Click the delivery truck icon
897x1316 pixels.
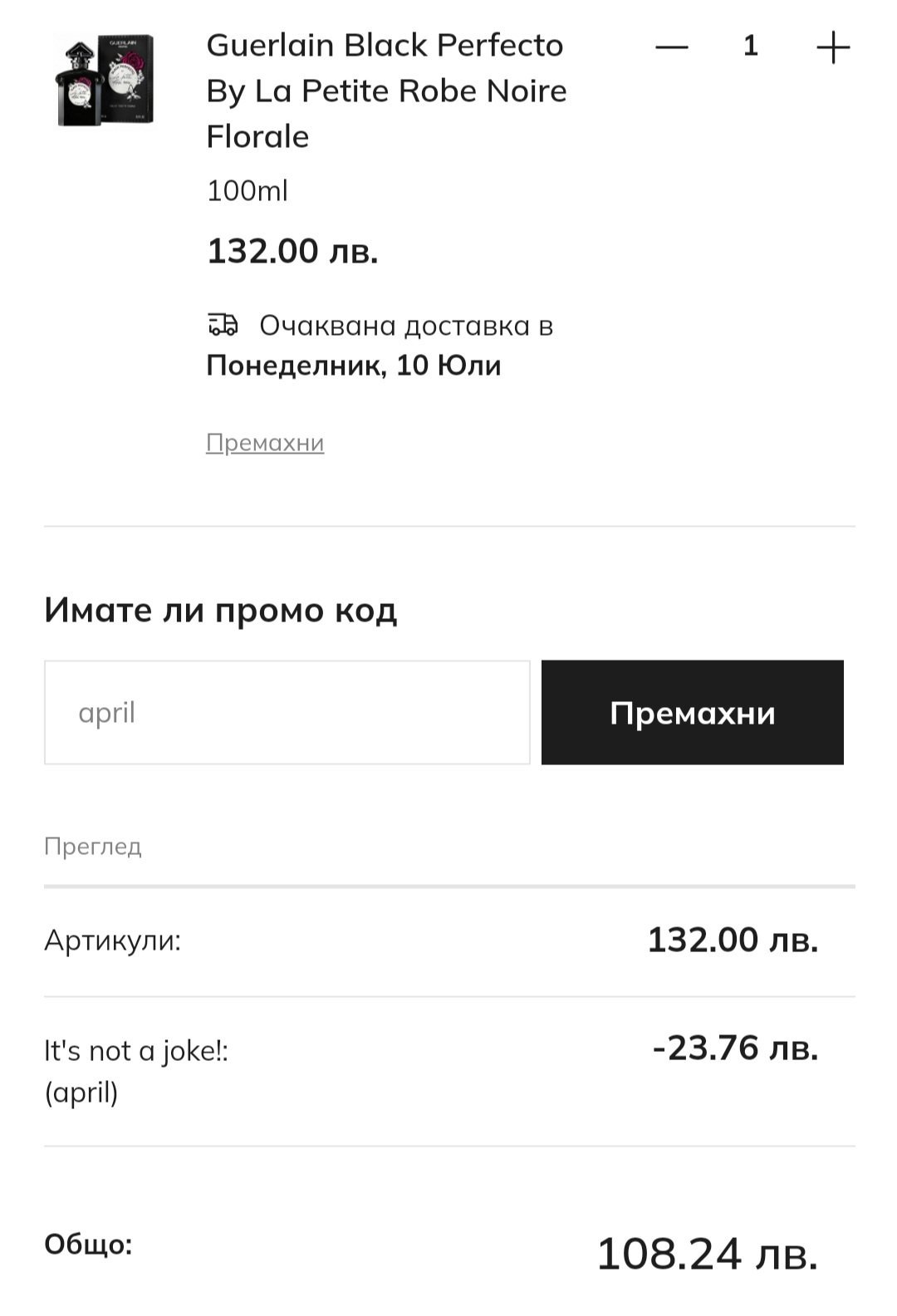[223, 324]
